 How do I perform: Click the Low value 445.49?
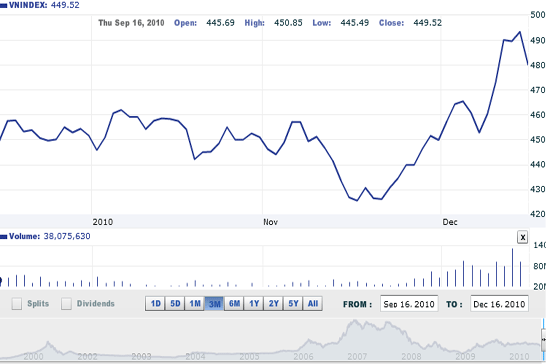(355, 23)
